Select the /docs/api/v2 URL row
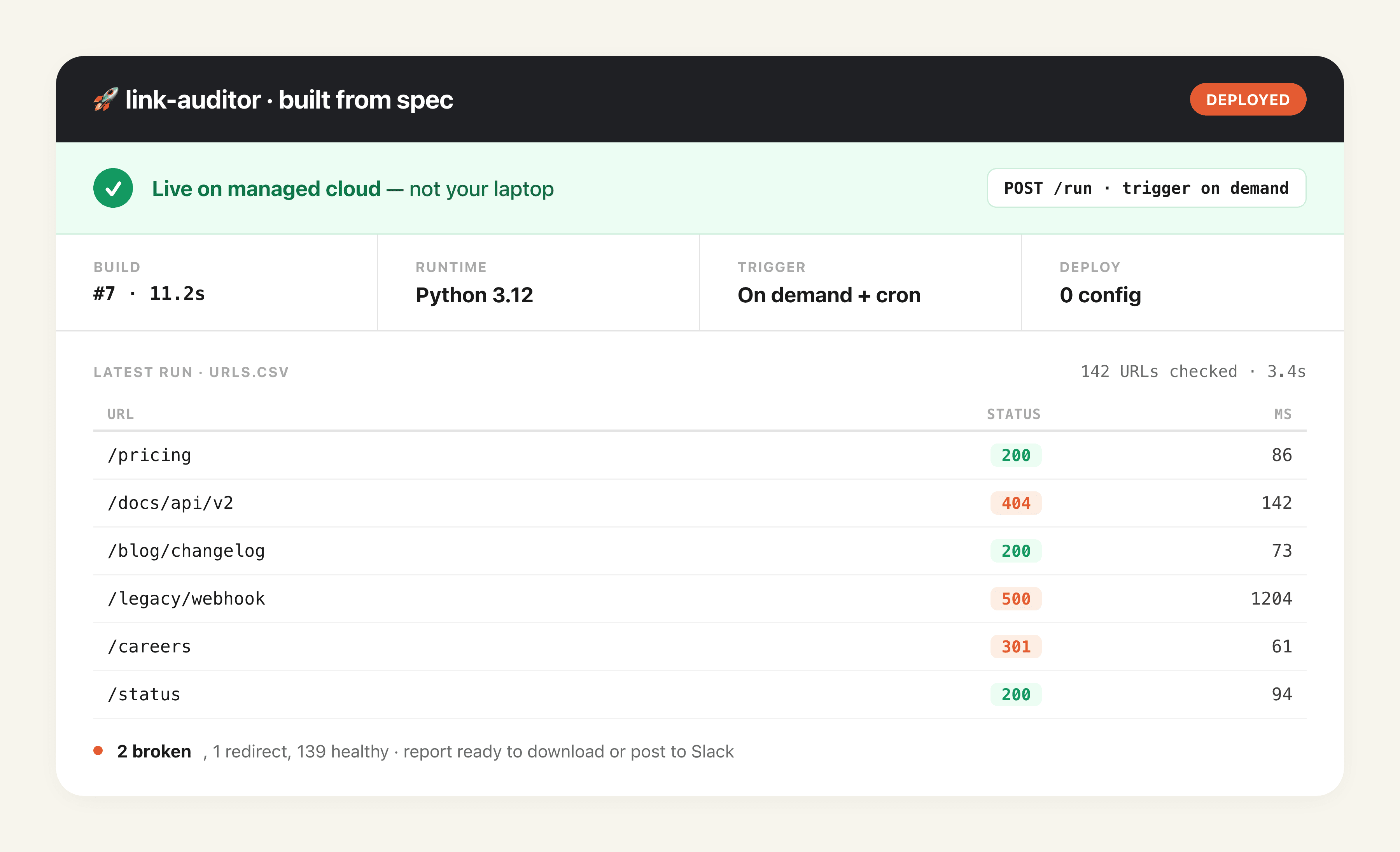 pyautogui.click(x=700, y=503)
